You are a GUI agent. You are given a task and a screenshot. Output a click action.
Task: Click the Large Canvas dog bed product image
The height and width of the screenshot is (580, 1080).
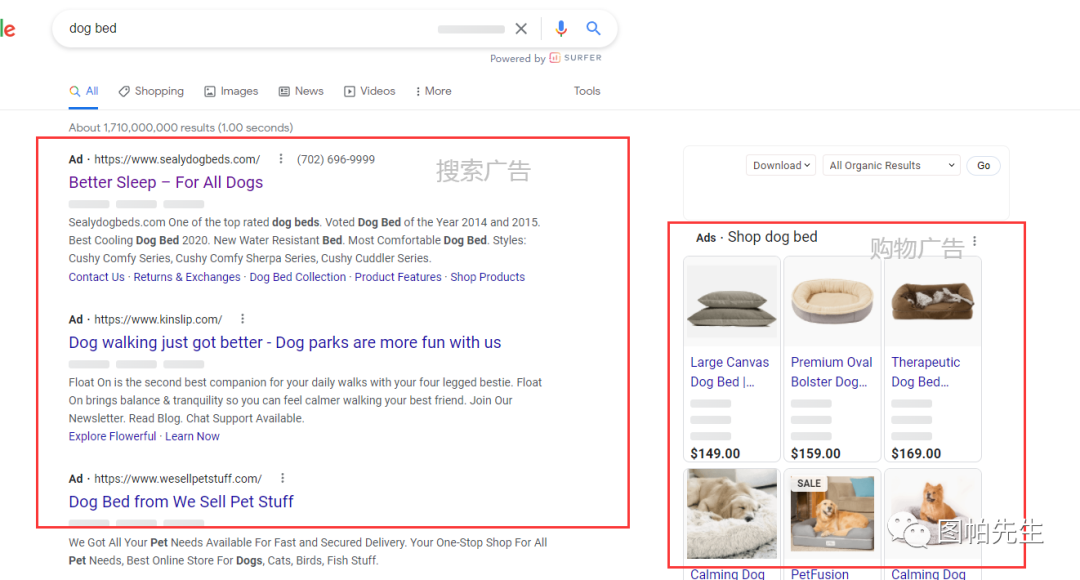(x=731, y=302)
